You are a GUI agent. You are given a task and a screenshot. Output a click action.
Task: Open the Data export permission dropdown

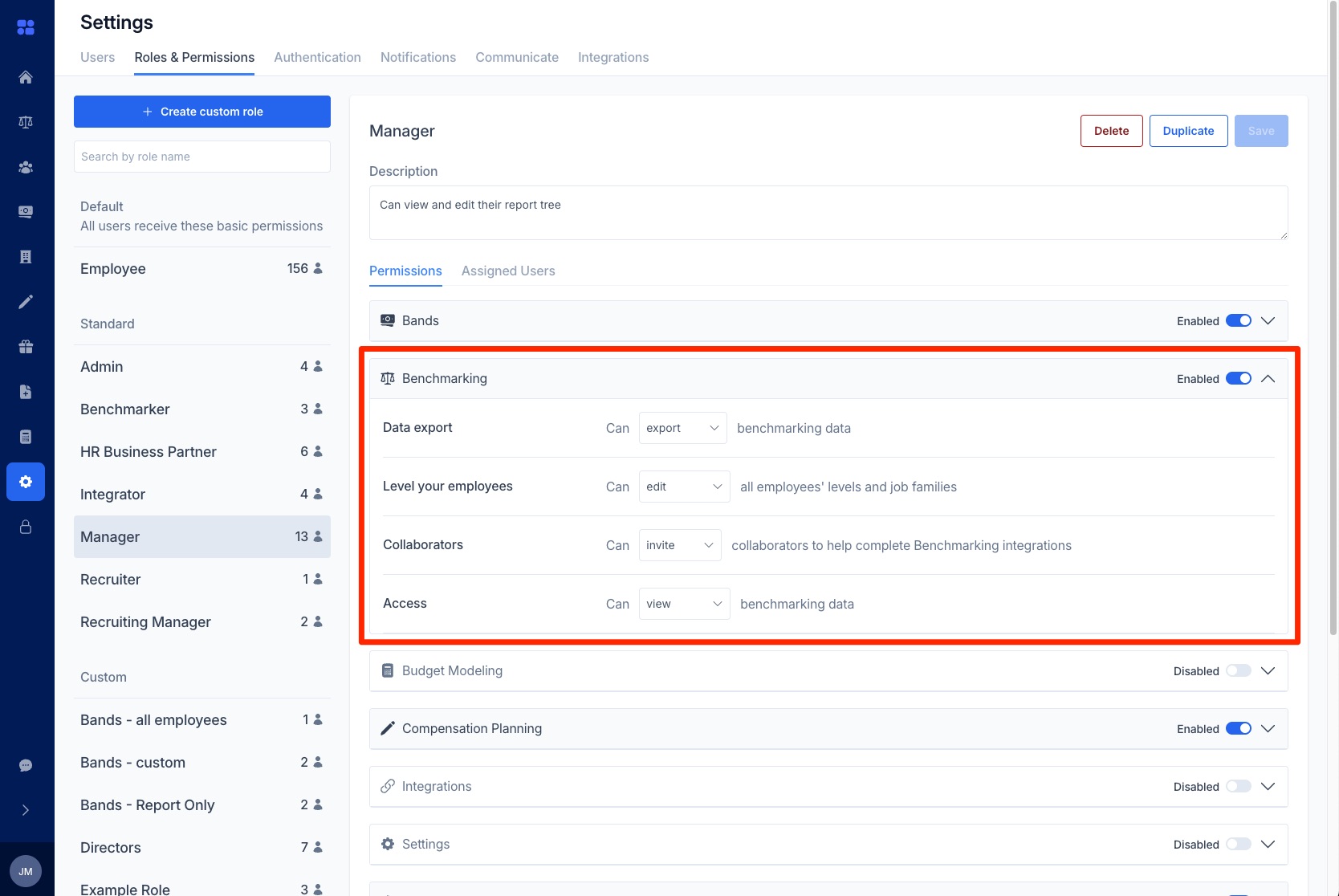tap(682, 427)
